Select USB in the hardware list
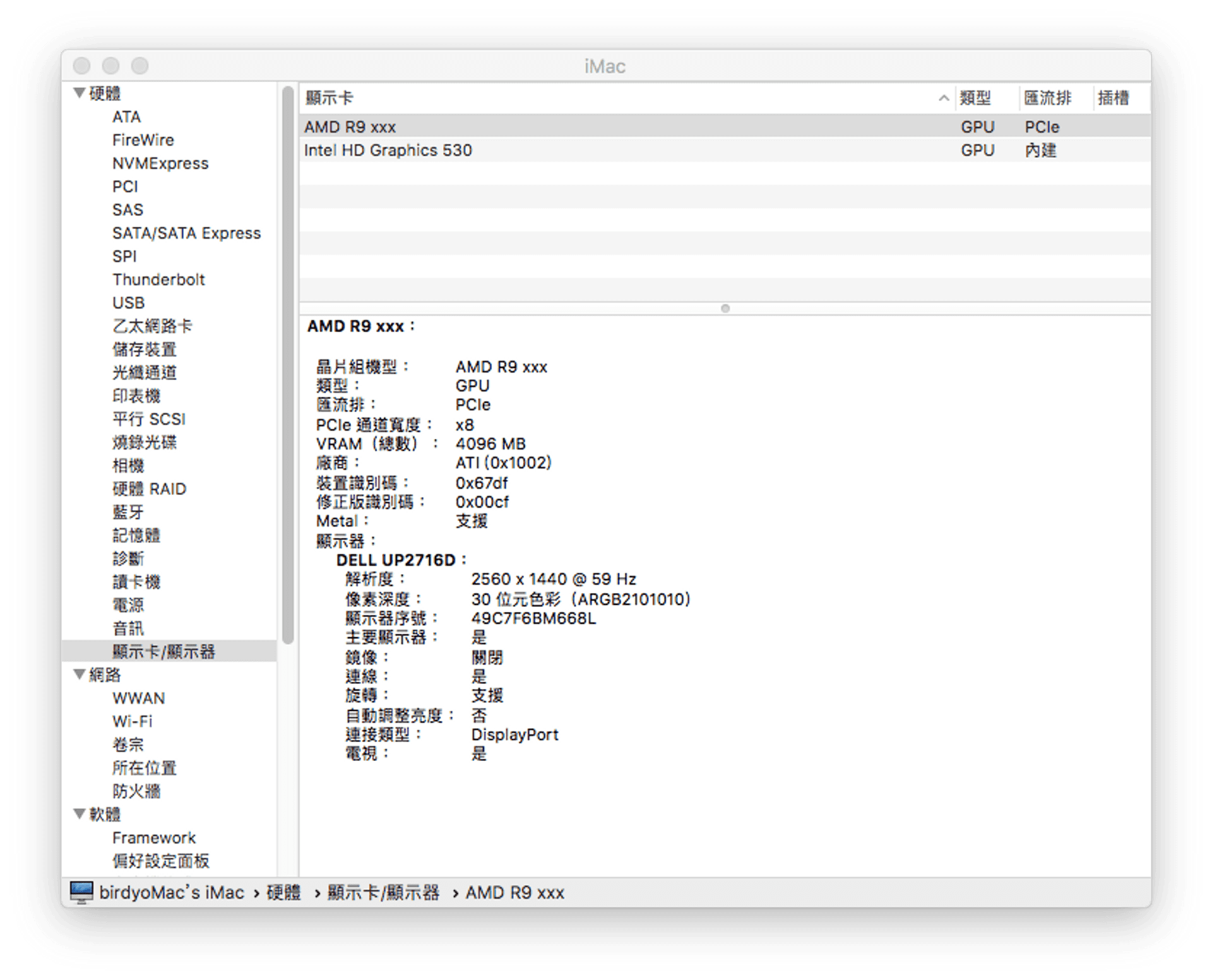 pos(129,303)
